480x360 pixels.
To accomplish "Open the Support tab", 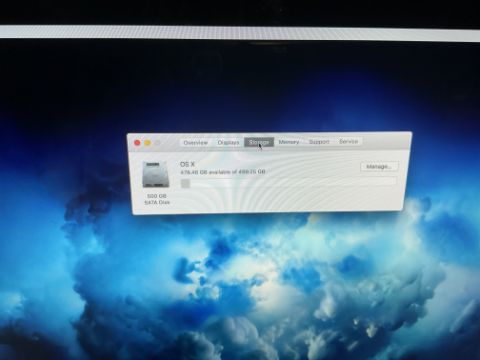I will click(x=319, y=142).
